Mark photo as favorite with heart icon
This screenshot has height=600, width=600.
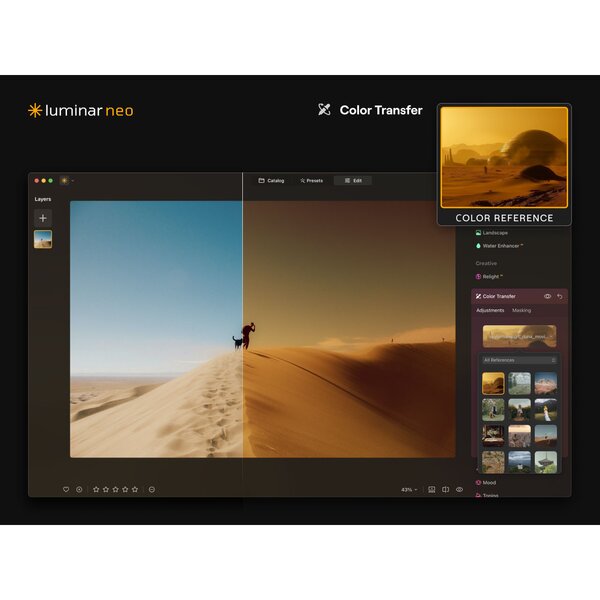pos(66,489)
